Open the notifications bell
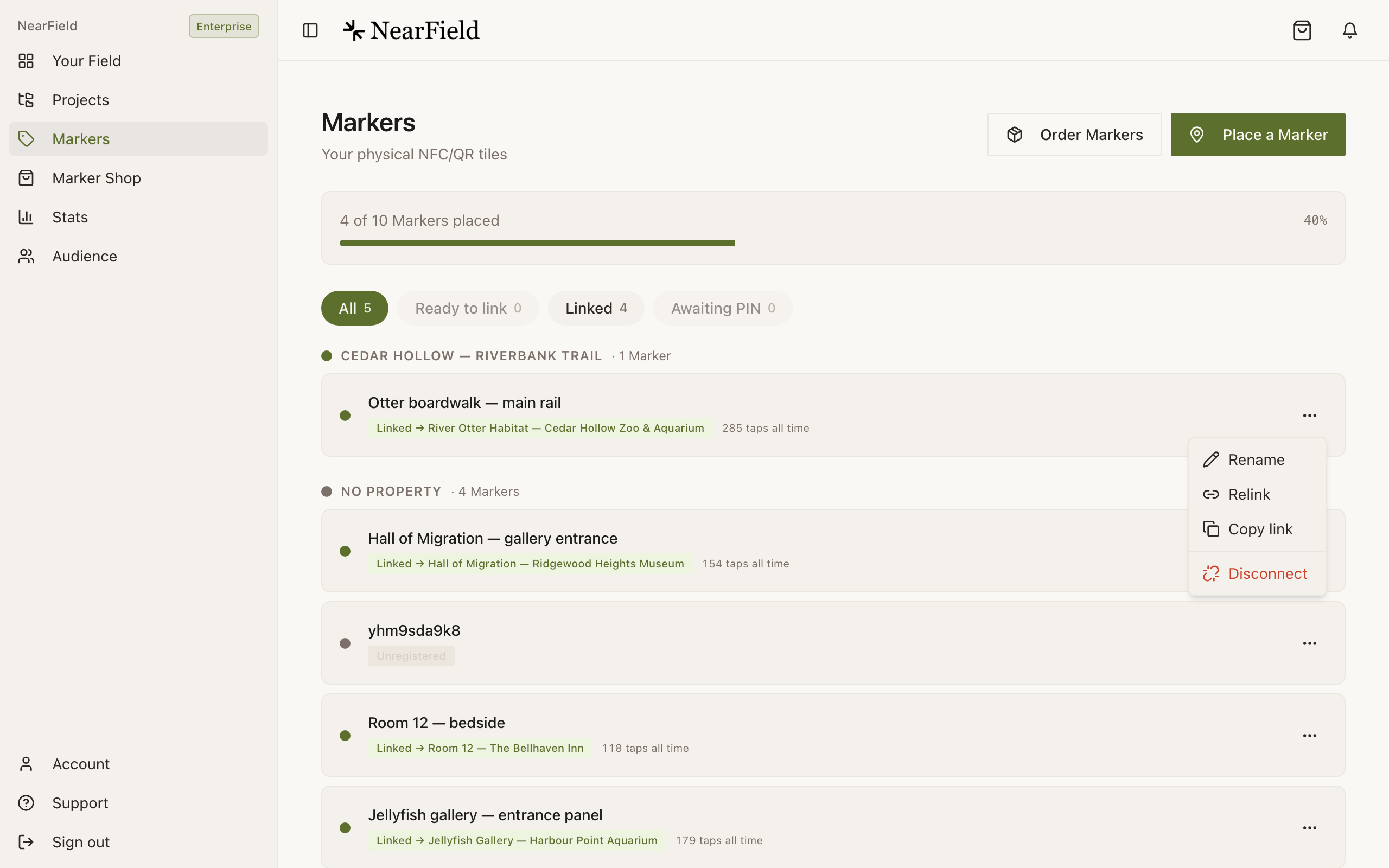Screen dimensions: 1389x868 (x=1349, y=30)
